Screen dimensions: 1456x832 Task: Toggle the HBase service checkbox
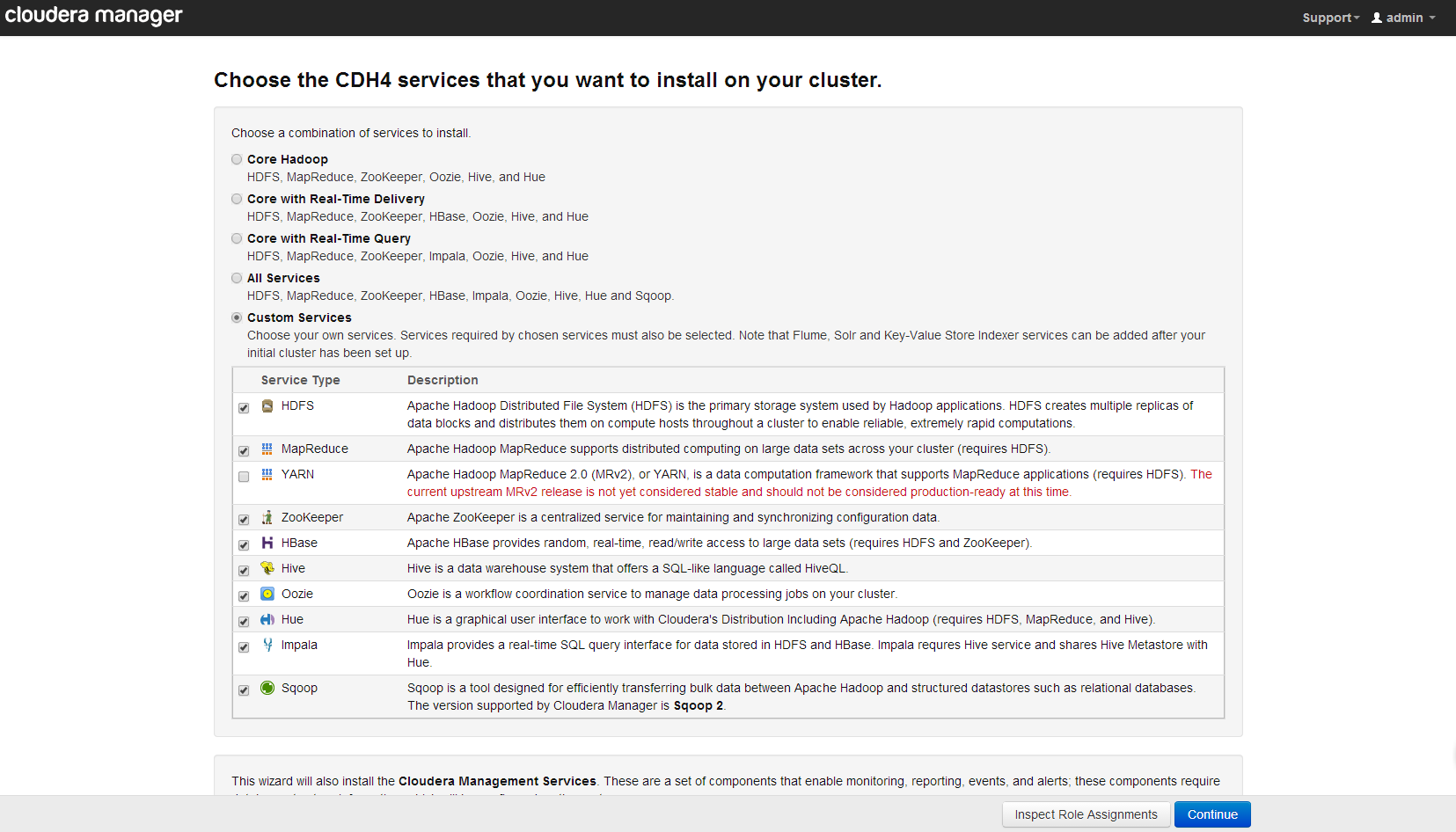244,545
